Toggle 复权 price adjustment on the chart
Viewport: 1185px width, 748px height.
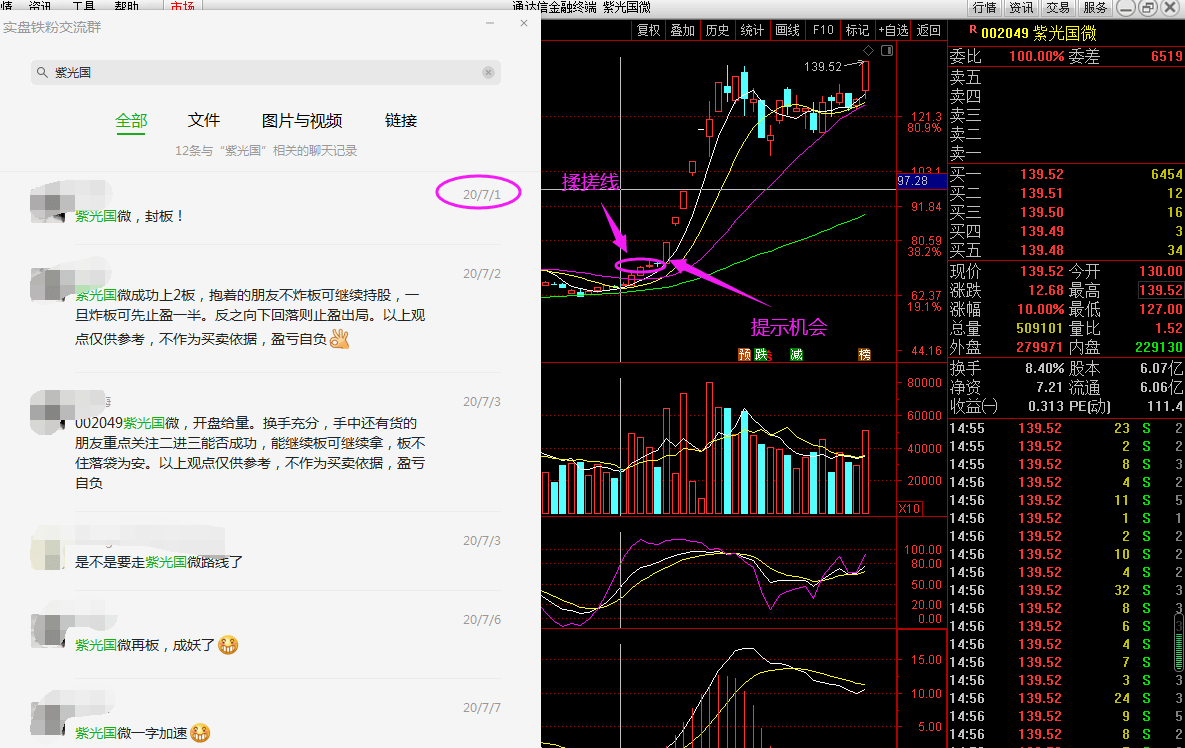[x=649, y=30]
